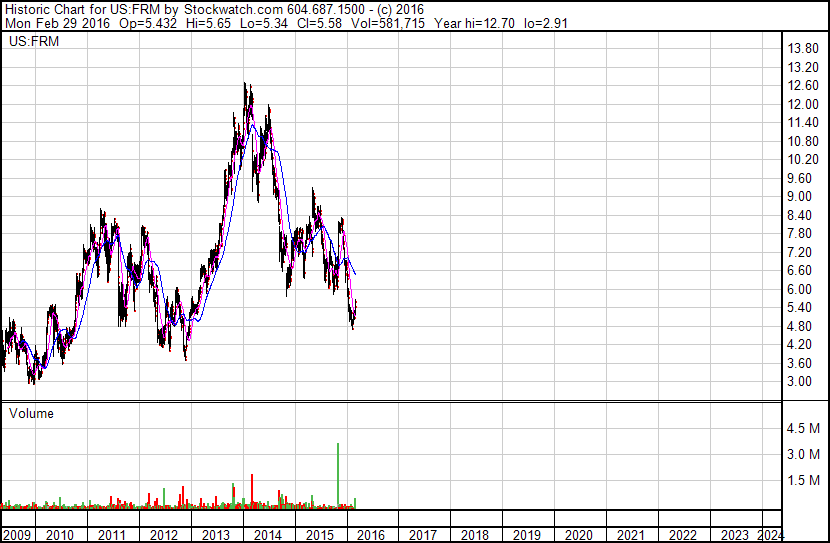Click the 2018 year label

point(475,535)
